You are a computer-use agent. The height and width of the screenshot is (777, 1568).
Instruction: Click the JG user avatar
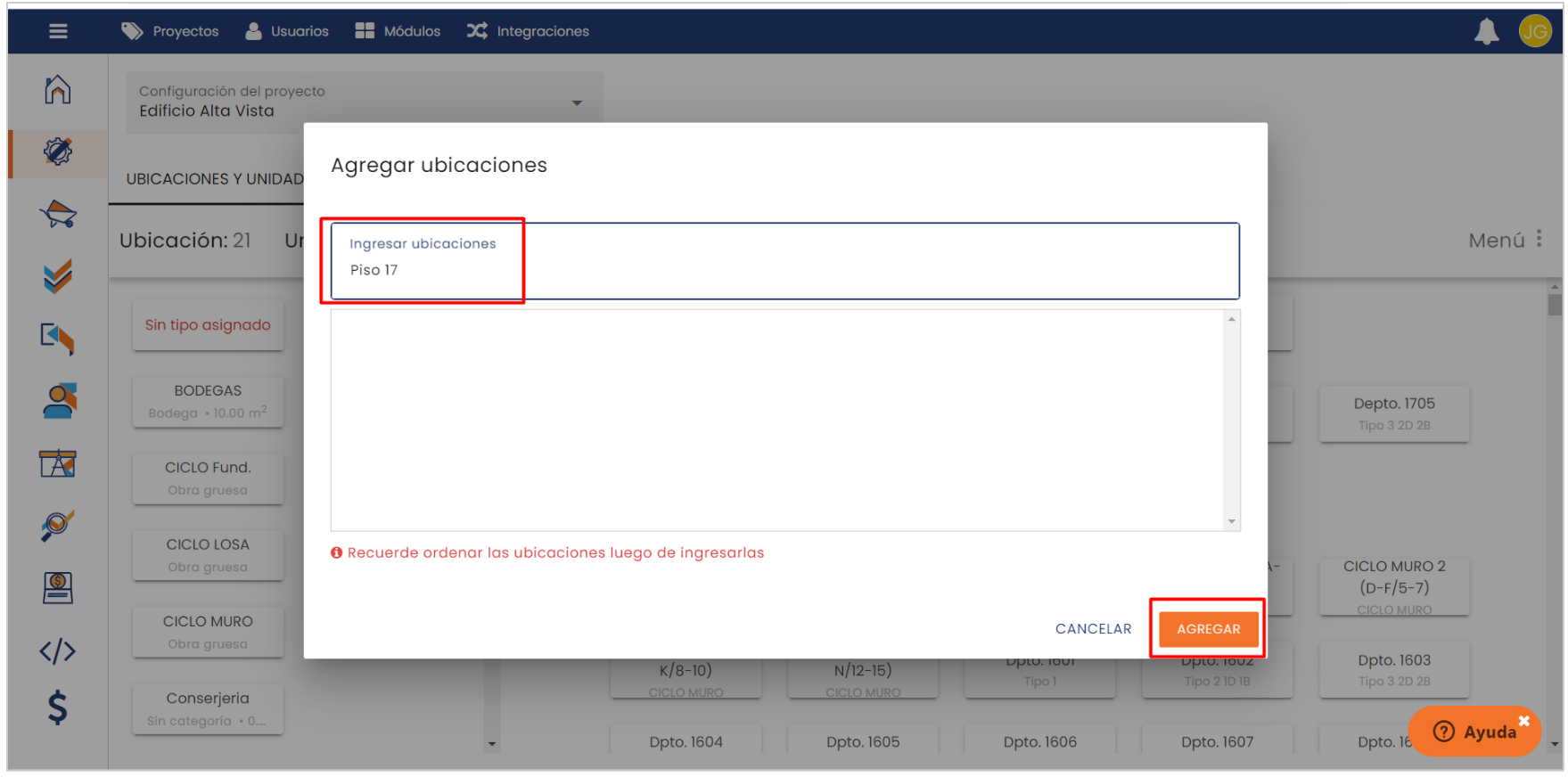click(1534, 32)
